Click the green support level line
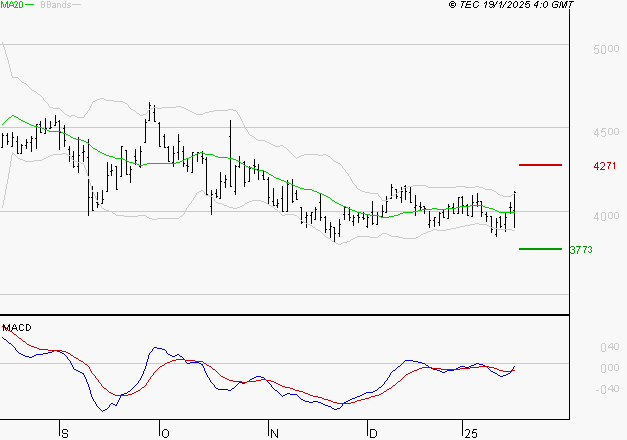Screen dimensions: 627x440 [540, 249]
